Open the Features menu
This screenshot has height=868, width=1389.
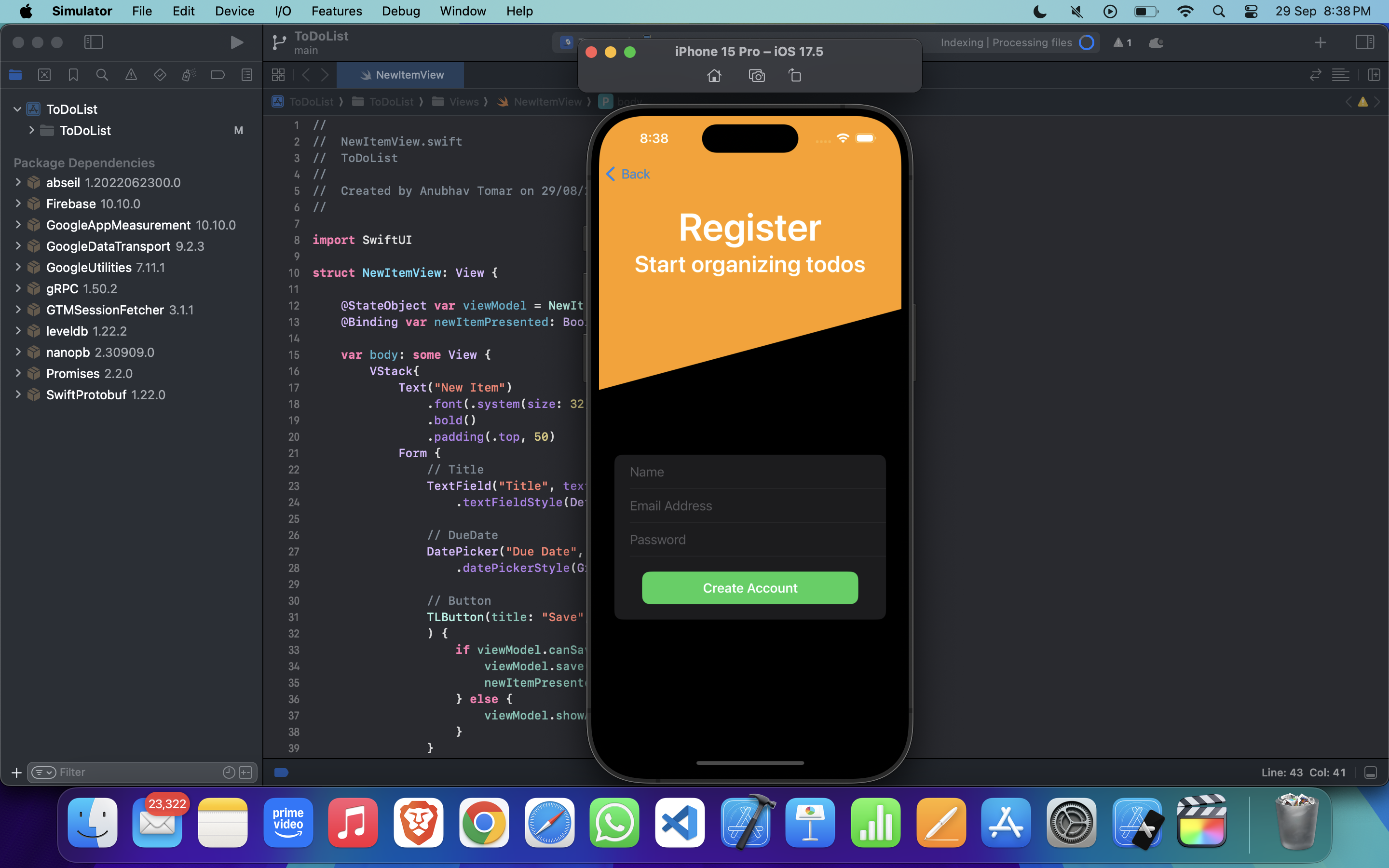pos(336,11)
